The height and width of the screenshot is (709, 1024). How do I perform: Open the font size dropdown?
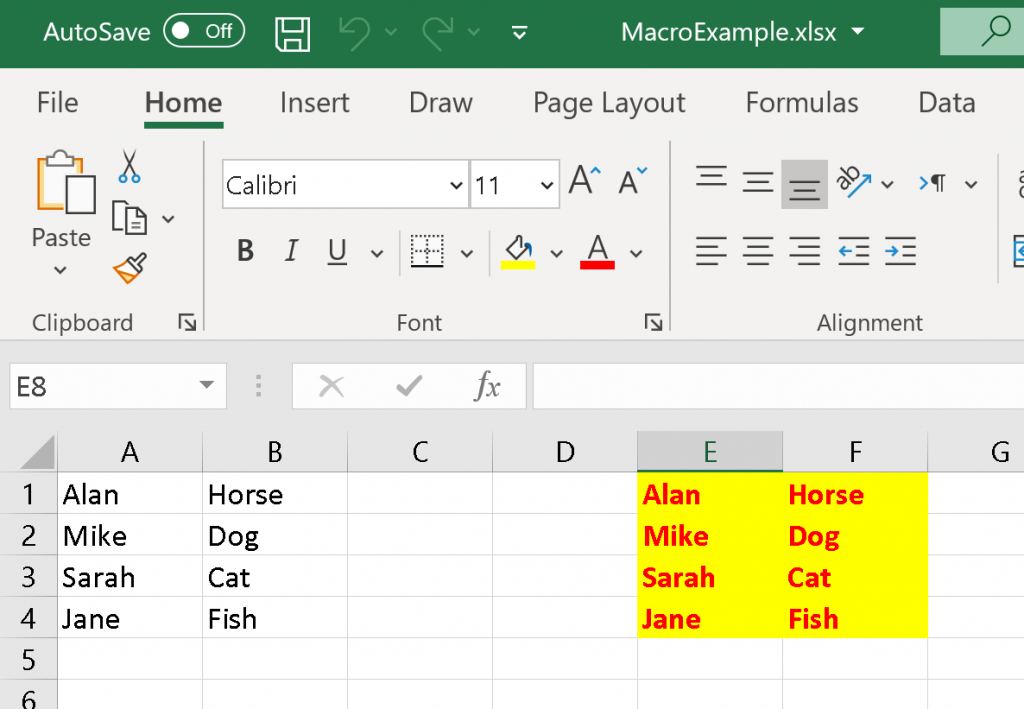pyautogui.click(x=546, y=186)
